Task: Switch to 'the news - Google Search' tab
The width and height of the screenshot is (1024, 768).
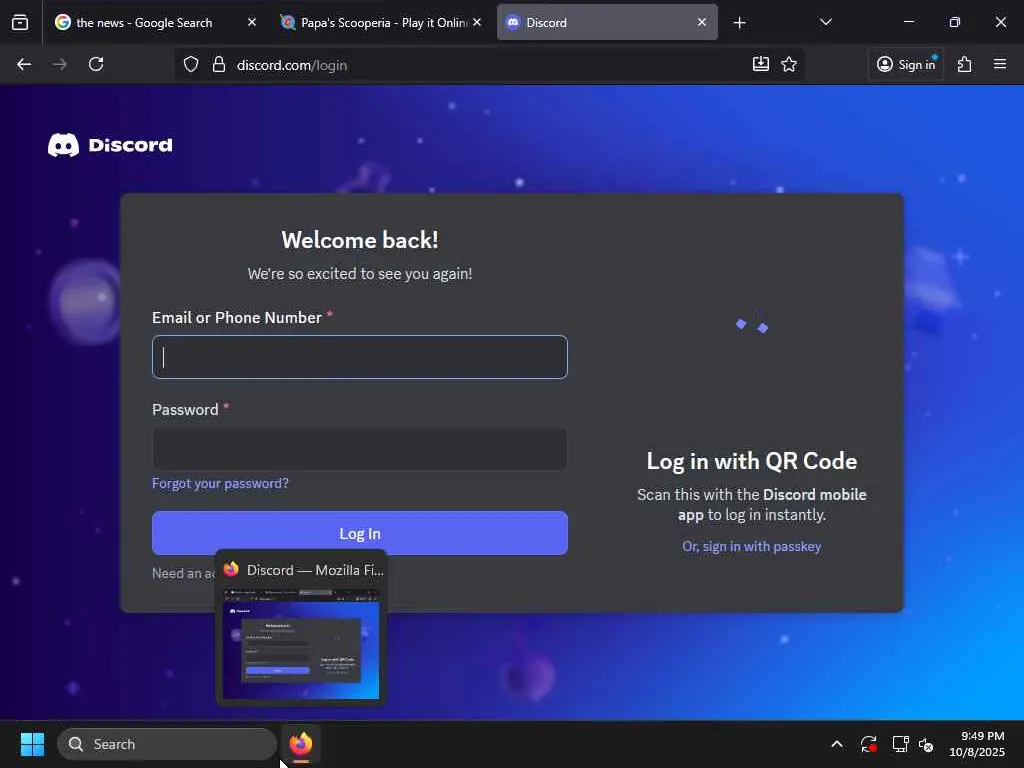Action: coord(155,22)
